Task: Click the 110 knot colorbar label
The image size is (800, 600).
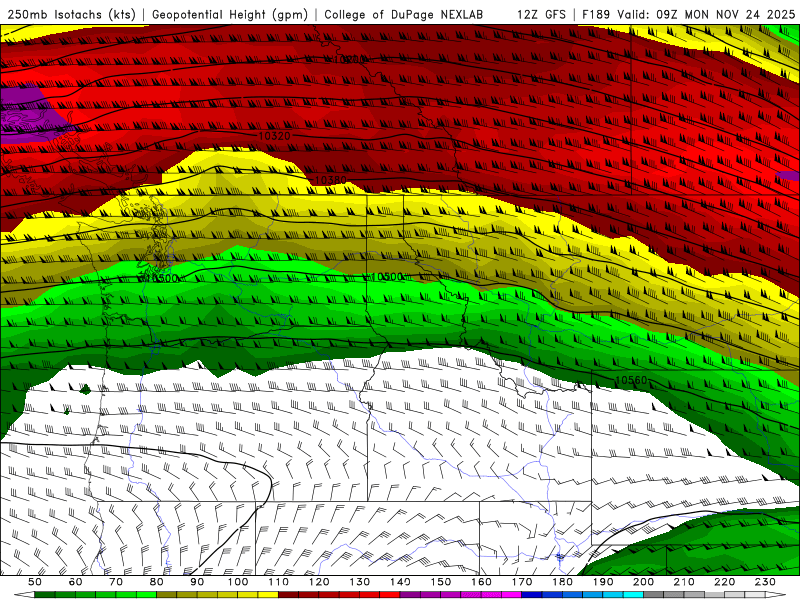Action: coord(279,582)
